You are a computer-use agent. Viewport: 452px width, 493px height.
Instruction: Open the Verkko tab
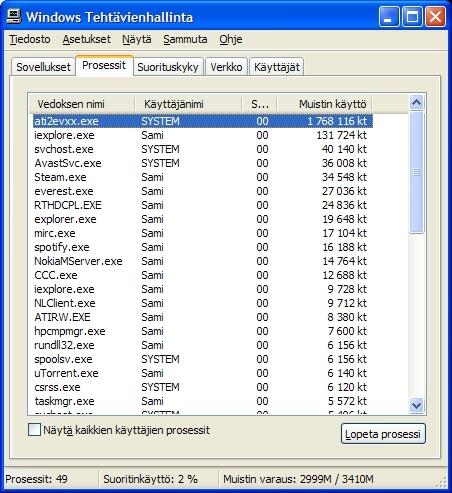click(x=226, y=67)
